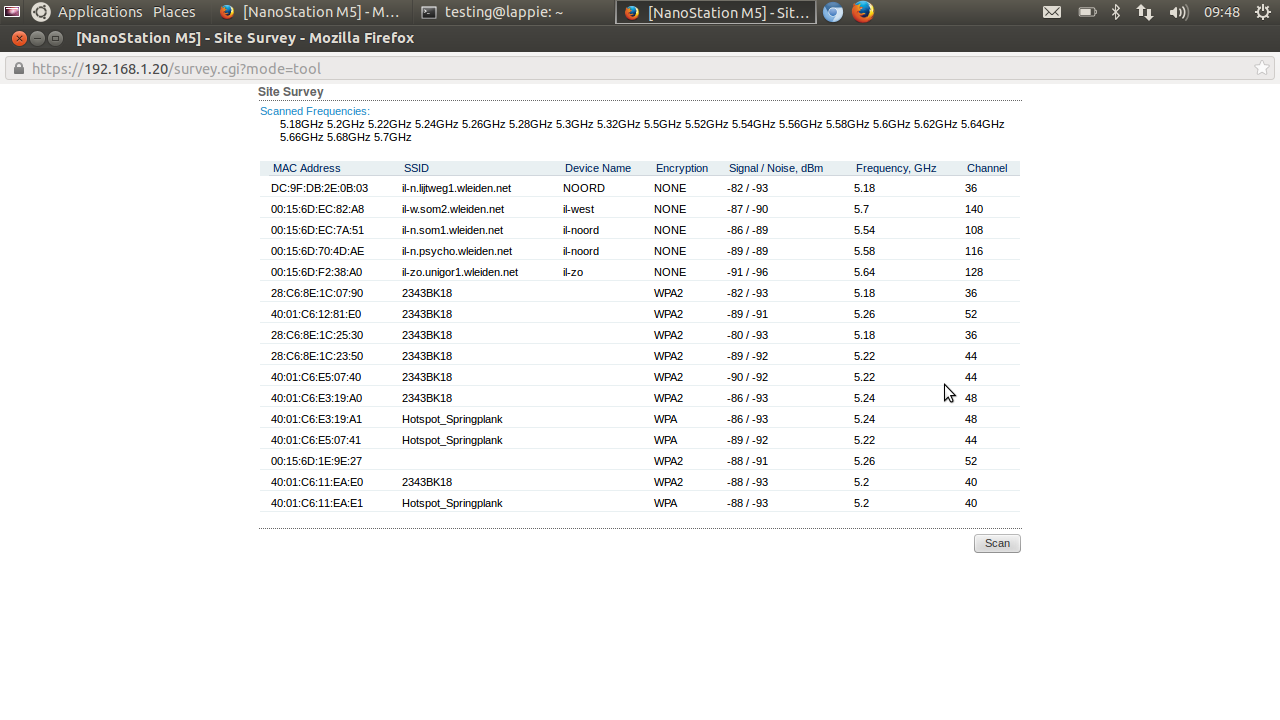Open the sound volume indicator
The height and width of the screenshot is (720, 1280).
(x=1178, y=12)
